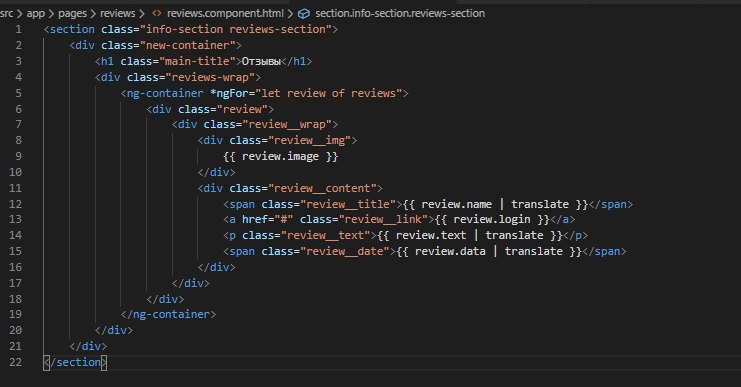This screenshot has height=387, width=741.
Task: Click the 'review' class value on line 6
Action: [242, 109]
